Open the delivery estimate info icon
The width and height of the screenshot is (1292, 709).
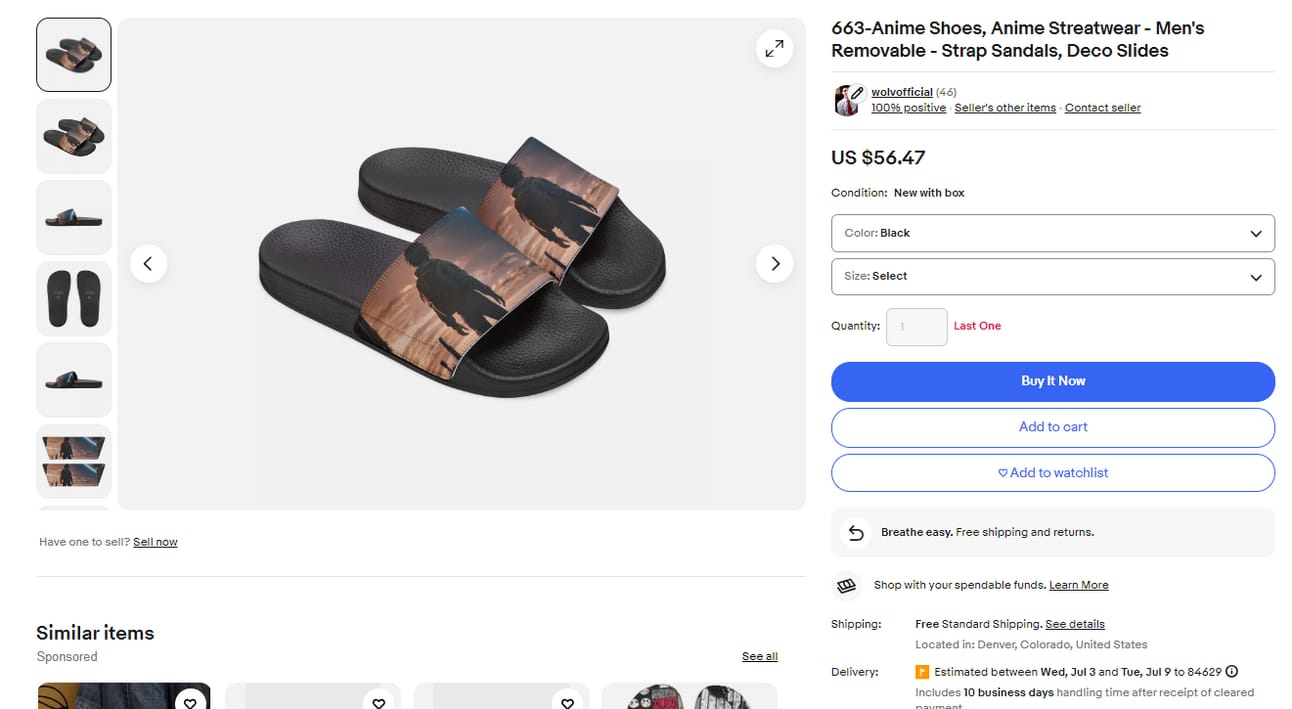[1231, 672]
